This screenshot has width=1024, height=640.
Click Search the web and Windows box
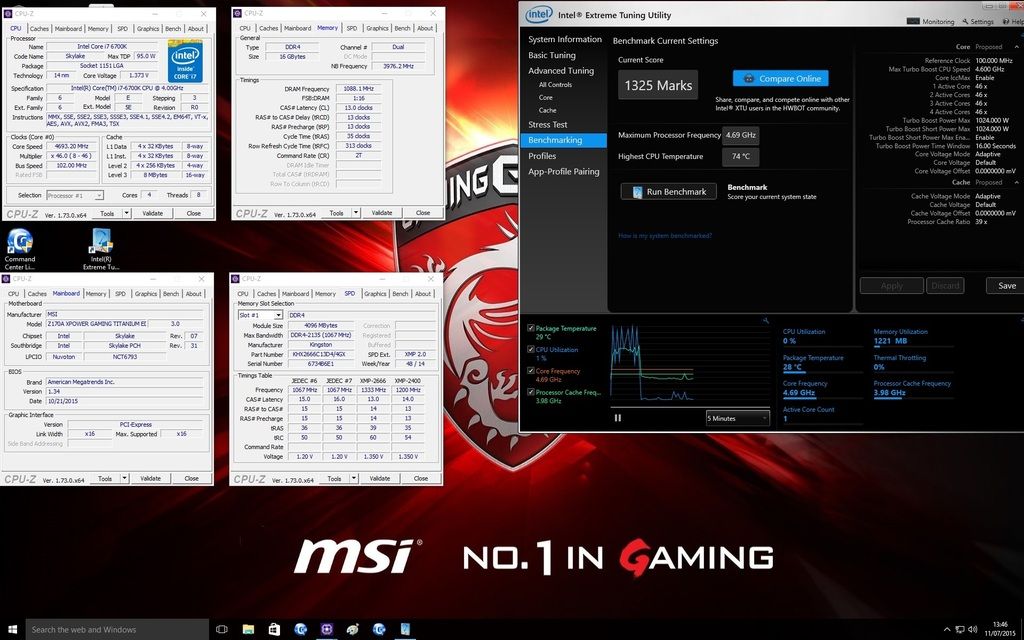pyautogui.click(x=116, y=630)
